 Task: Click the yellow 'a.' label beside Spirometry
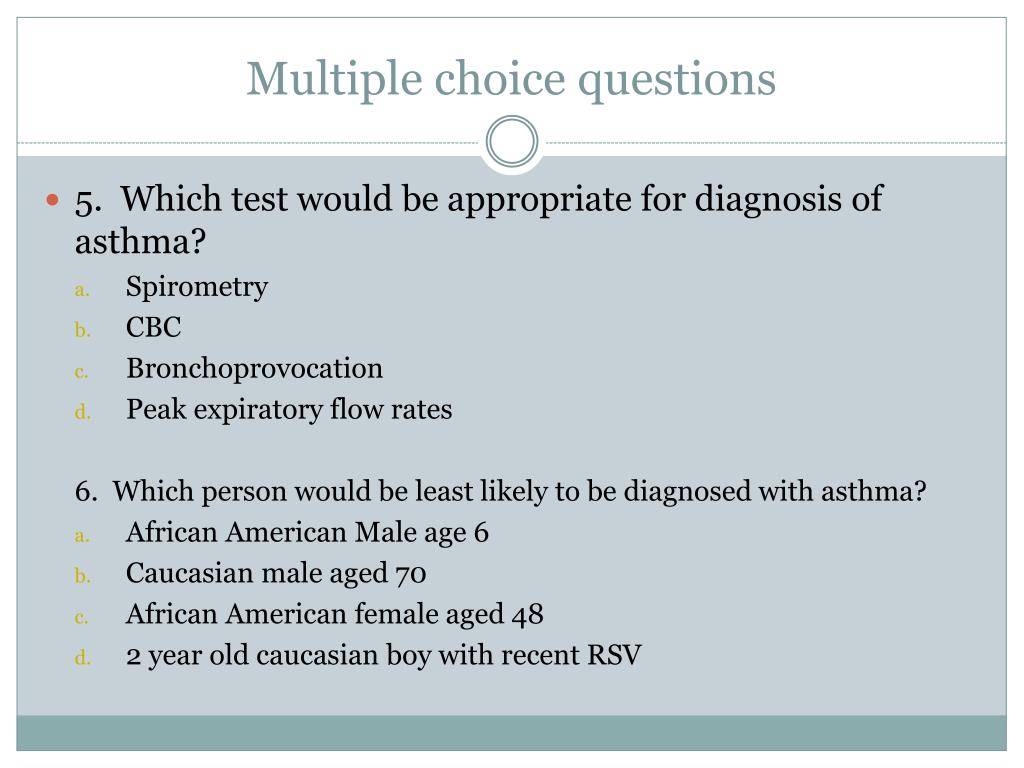pos(82,290)
